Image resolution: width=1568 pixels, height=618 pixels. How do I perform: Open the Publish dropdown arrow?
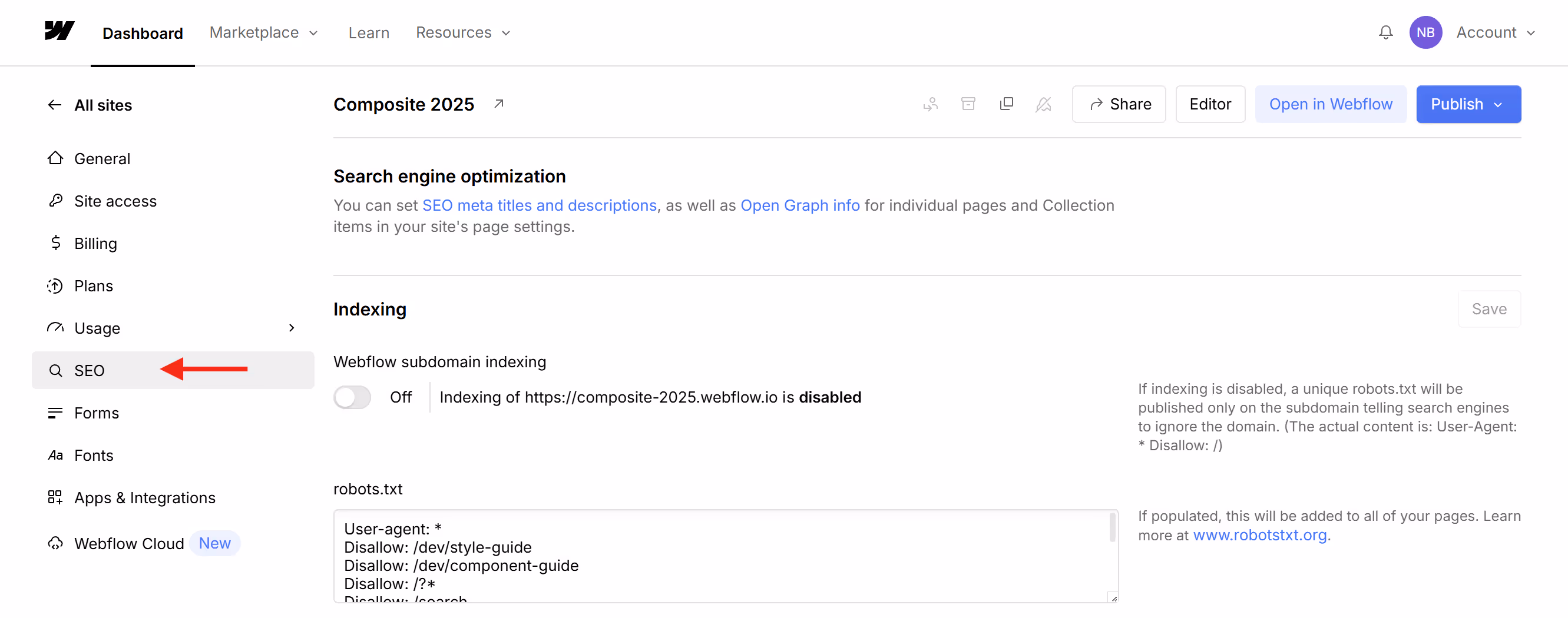1498,105
